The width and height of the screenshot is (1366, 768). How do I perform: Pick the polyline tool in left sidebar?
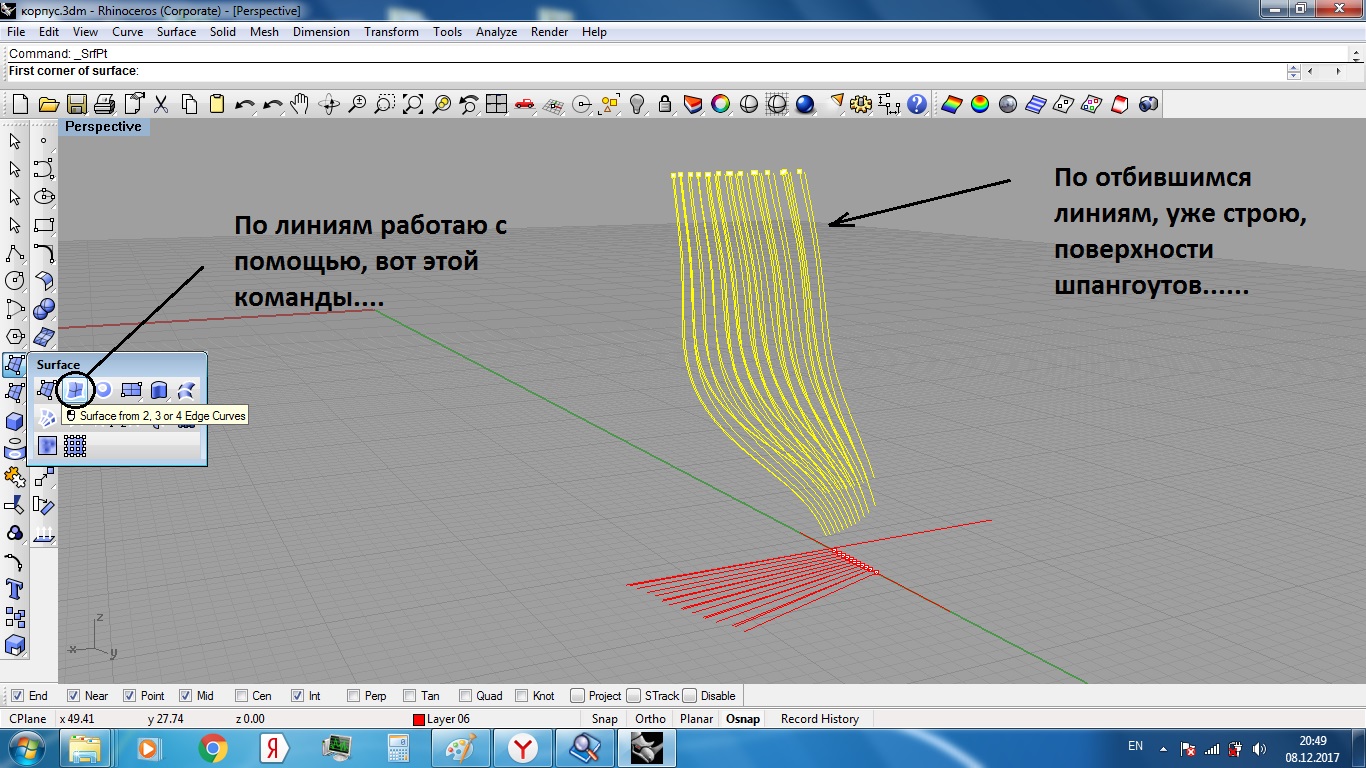(x=15, y=253)
